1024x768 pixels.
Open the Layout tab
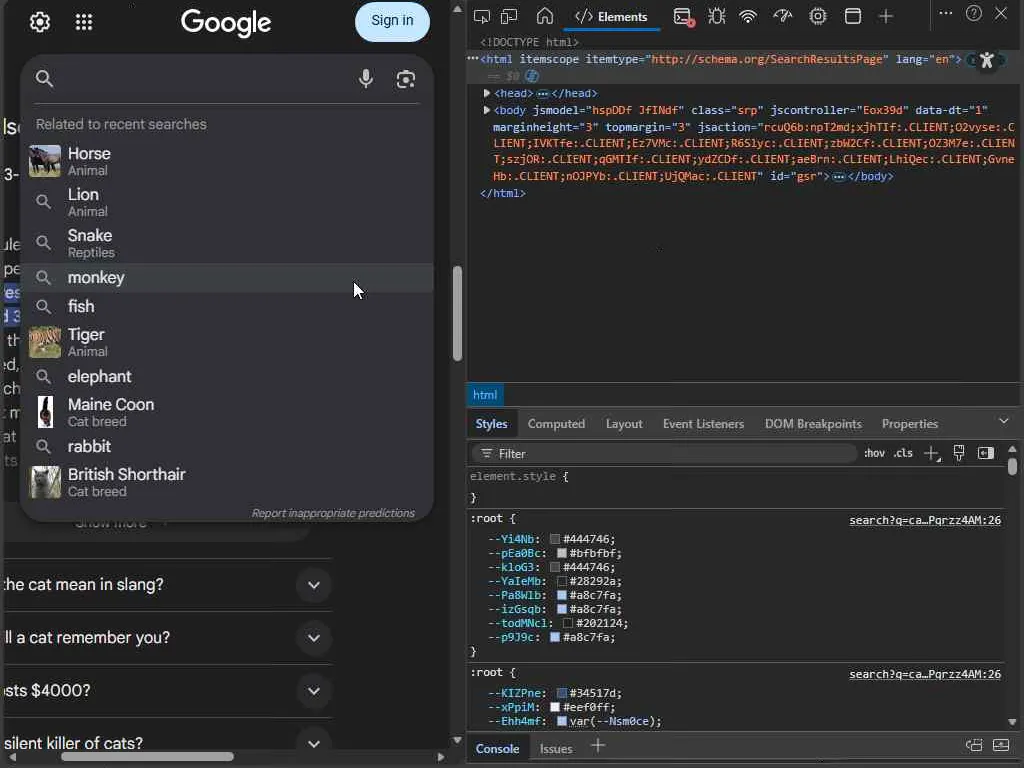tap(624, 424)
